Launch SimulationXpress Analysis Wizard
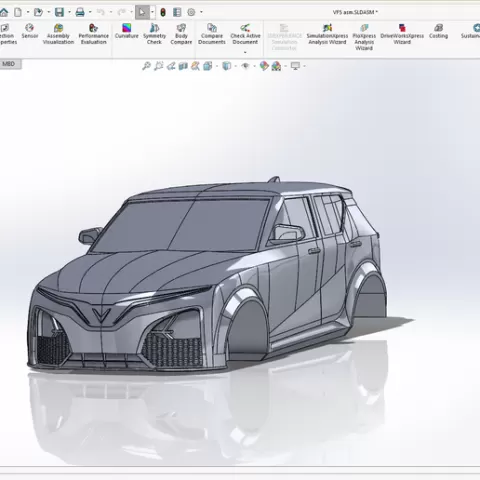This screenshot has height=480, width=480. coord(327,34)
